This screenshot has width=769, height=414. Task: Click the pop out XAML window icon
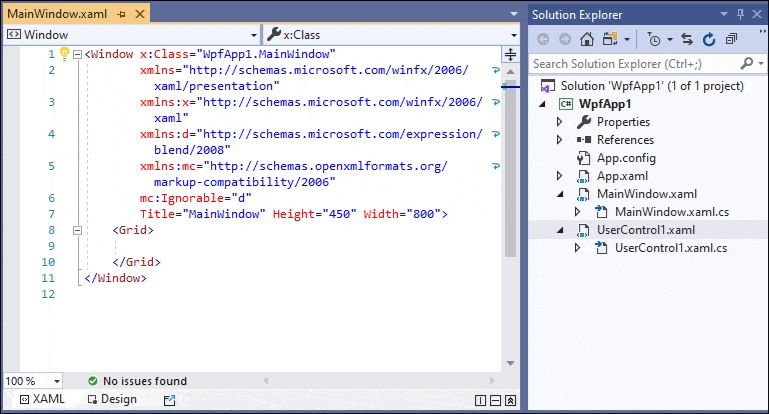click(169, 400)
